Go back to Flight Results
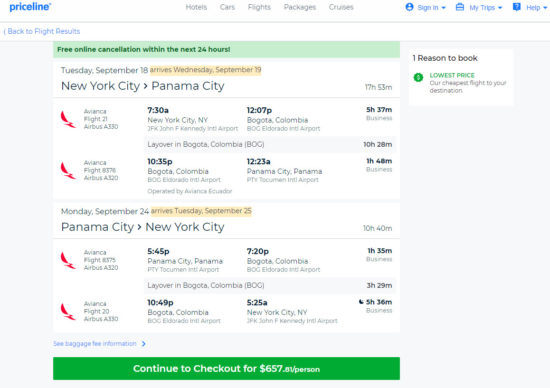 [x=42, y=31]
